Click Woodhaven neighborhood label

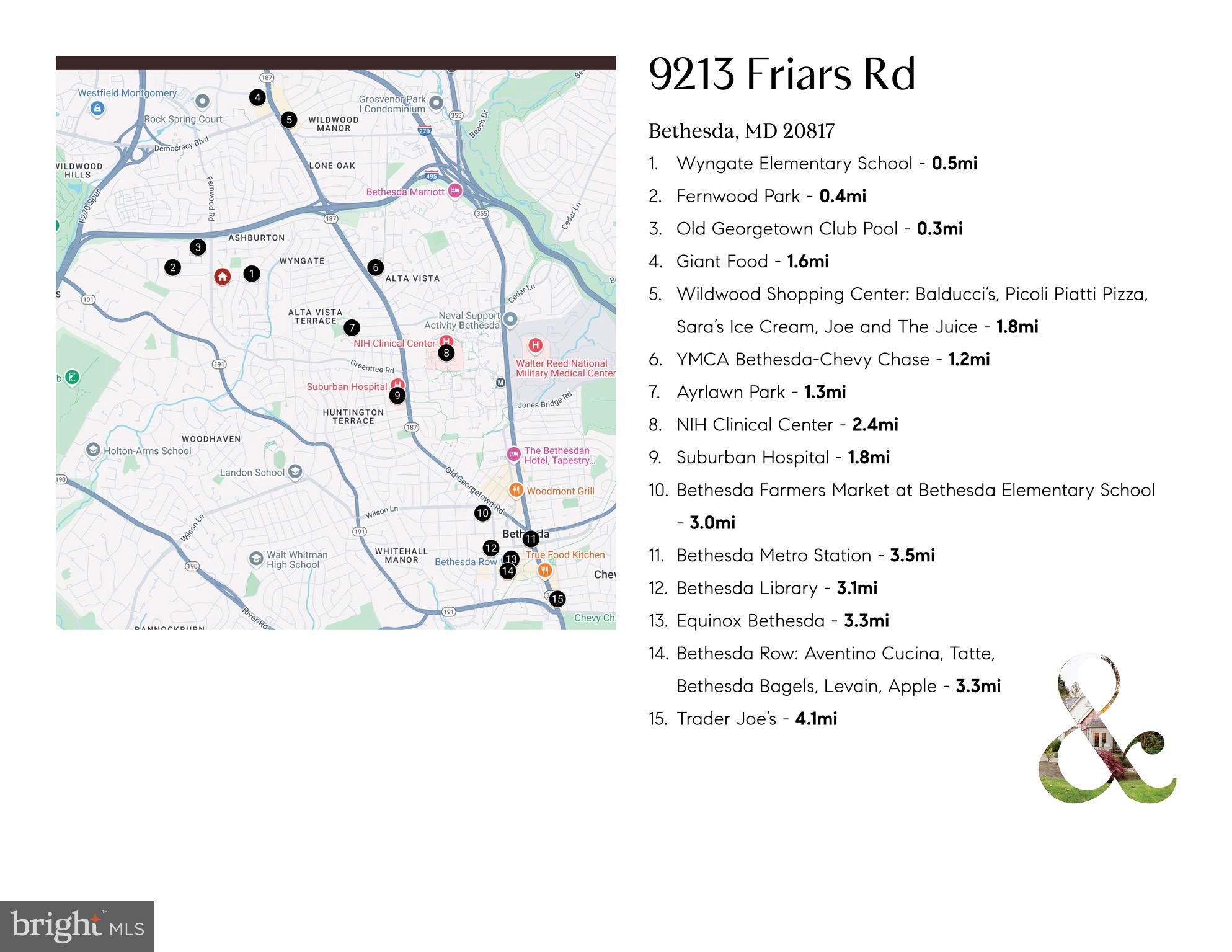(x=211, y=438)
